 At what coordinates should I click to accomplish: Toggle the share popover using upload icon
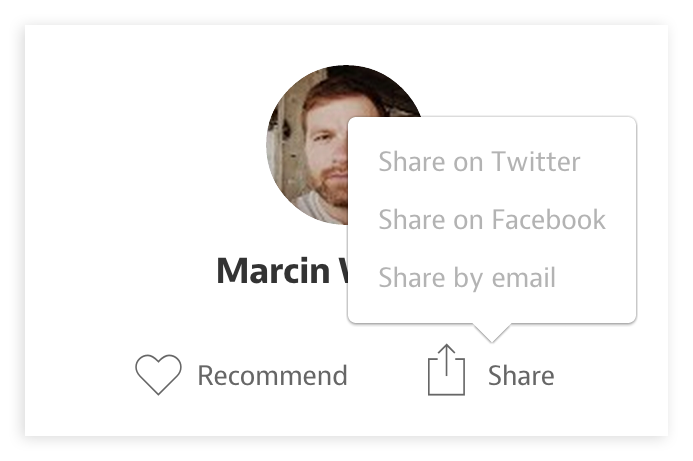tap(446, 371)
